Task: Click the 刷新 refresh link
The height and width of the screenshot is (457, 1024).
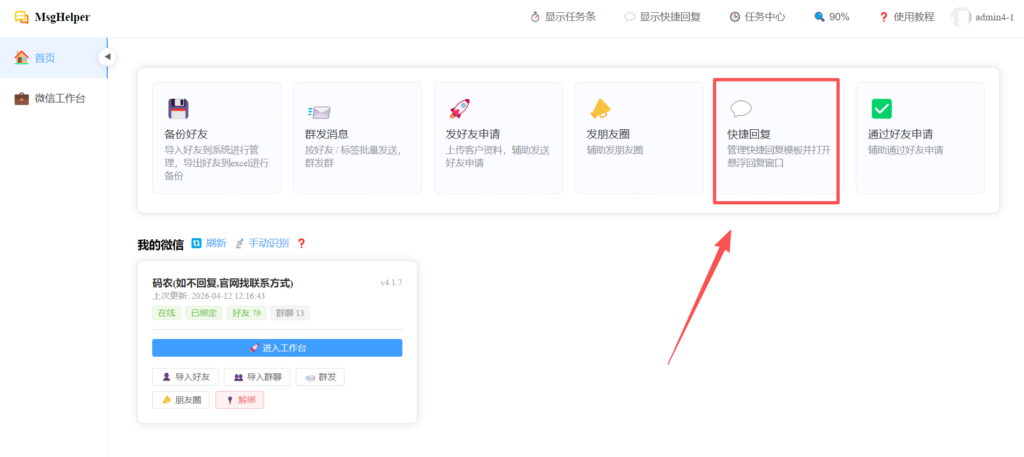Action: [209, 243]
